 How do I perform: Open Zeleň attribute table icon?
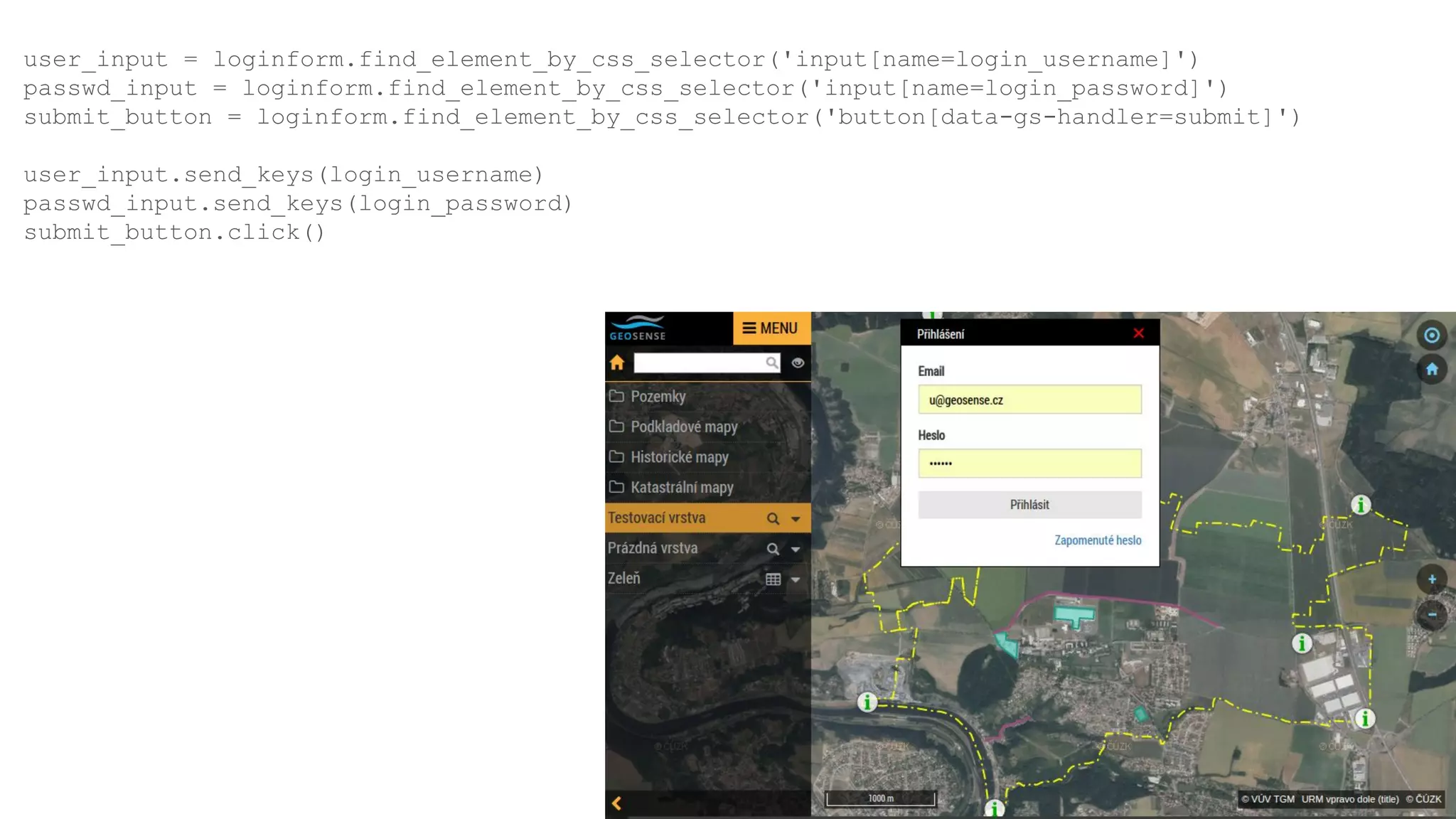(x=773, y=579)
